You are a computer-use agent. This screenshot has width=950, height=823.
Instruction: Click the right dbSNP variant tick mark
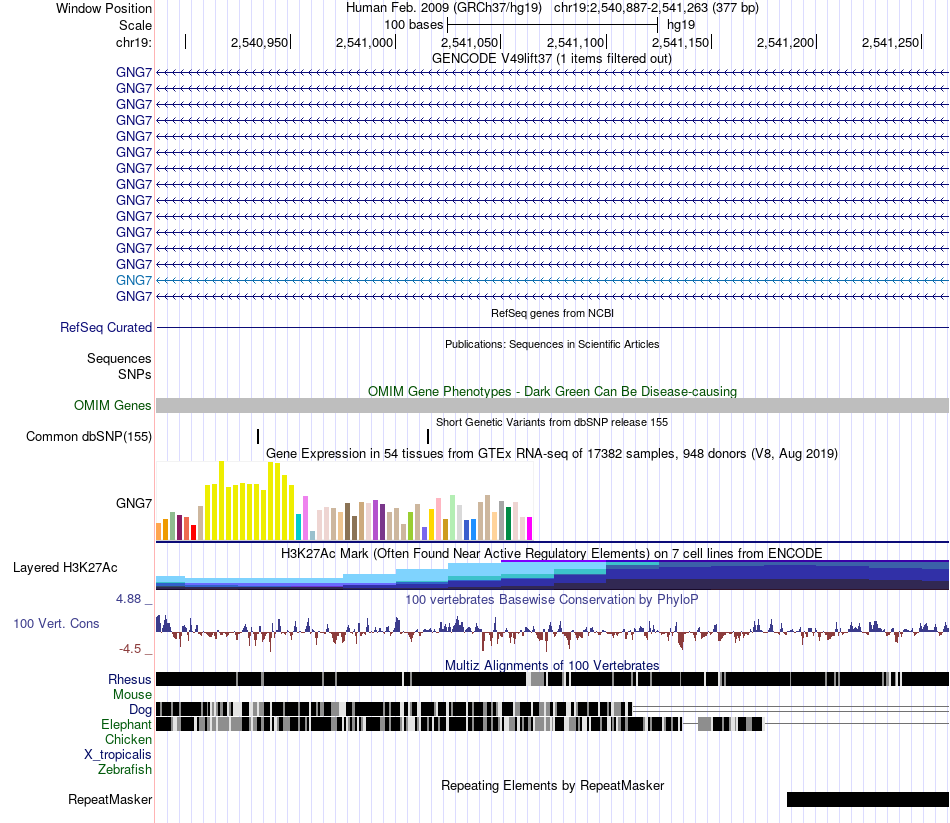(x=428, y=436)
